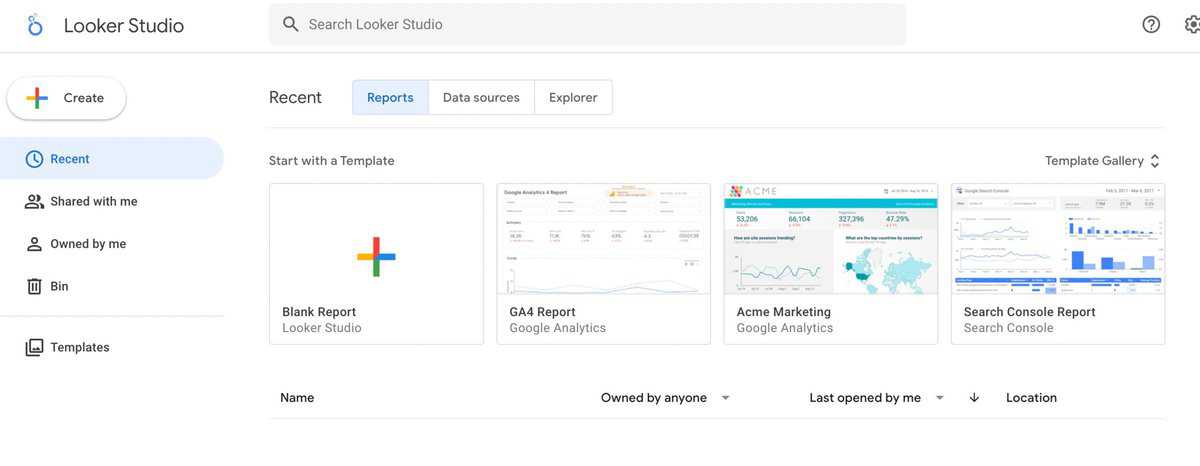Click the Looker Studio logo icon
This screenshot has height=466, width=1200.
(36, 25)
